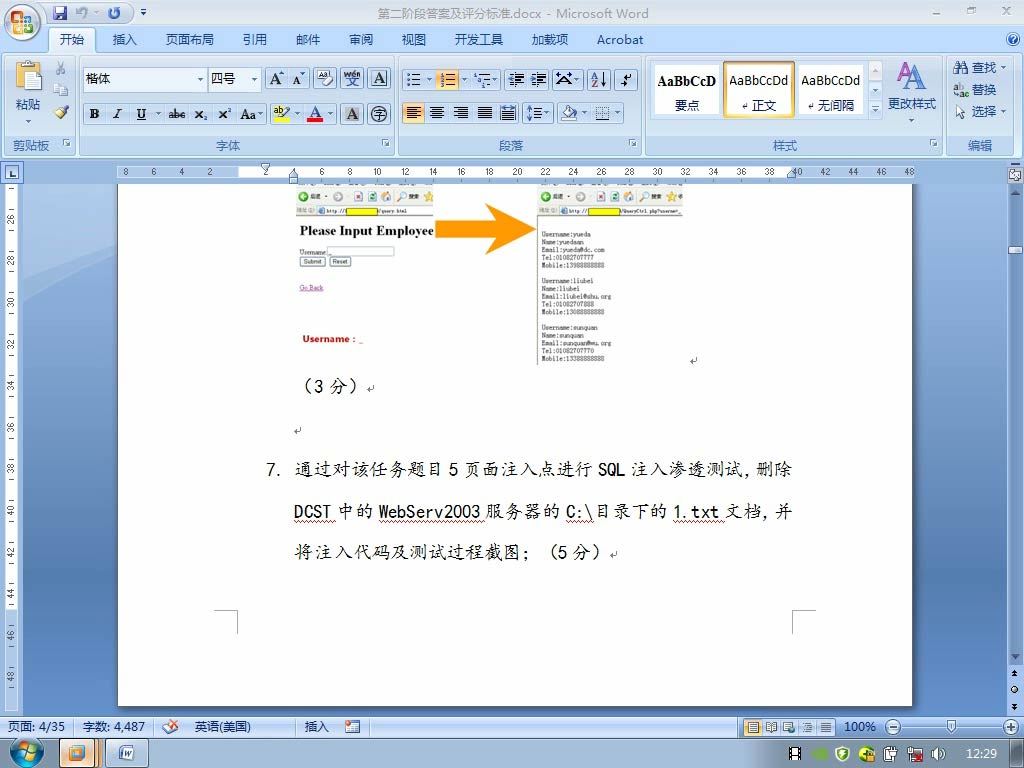Click the zoom slider handle
Viewport: 1024px width, 768px height.
[951, 727]
